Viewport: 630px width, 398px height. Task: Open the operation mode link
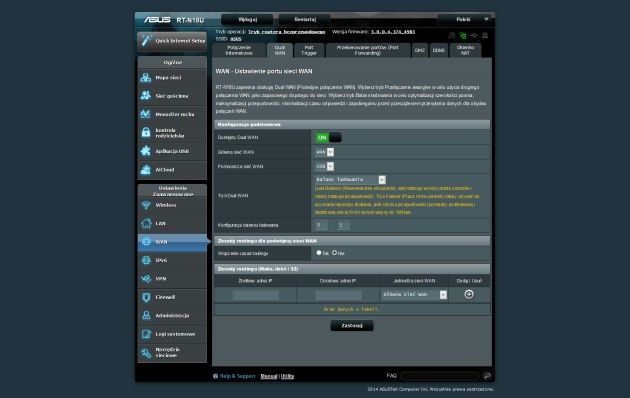pyautogui.click(x=286, y=32)
